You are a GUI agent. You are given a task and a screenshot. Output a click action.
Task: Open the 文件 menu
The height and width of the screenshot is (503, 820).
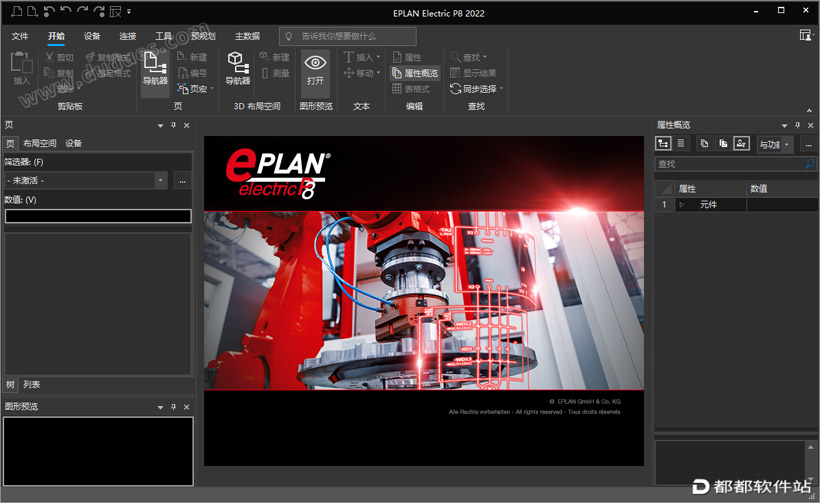click(x=20, y=36)
